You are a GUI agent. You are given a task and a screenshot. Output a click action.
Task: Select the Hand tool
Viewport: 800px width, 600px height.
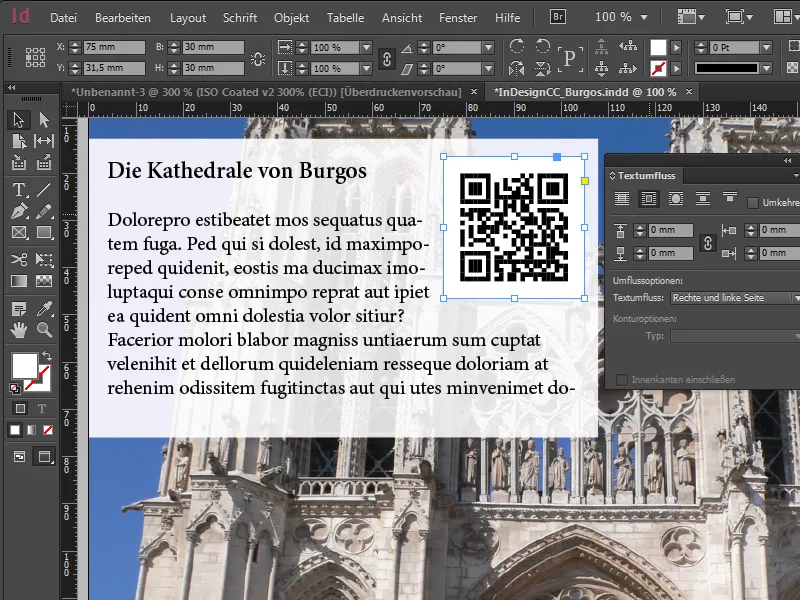[x=18, y=331]
